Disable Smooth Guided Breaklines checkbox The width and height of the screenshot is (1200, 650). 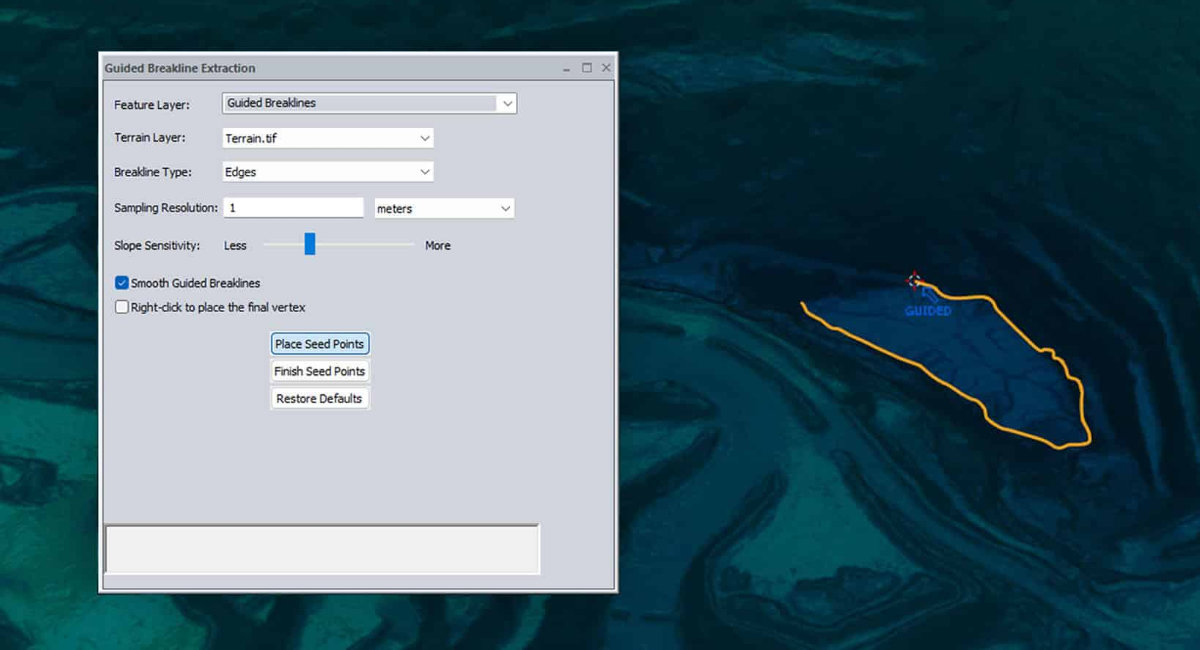pyautogui.click(x=122, y=283)
